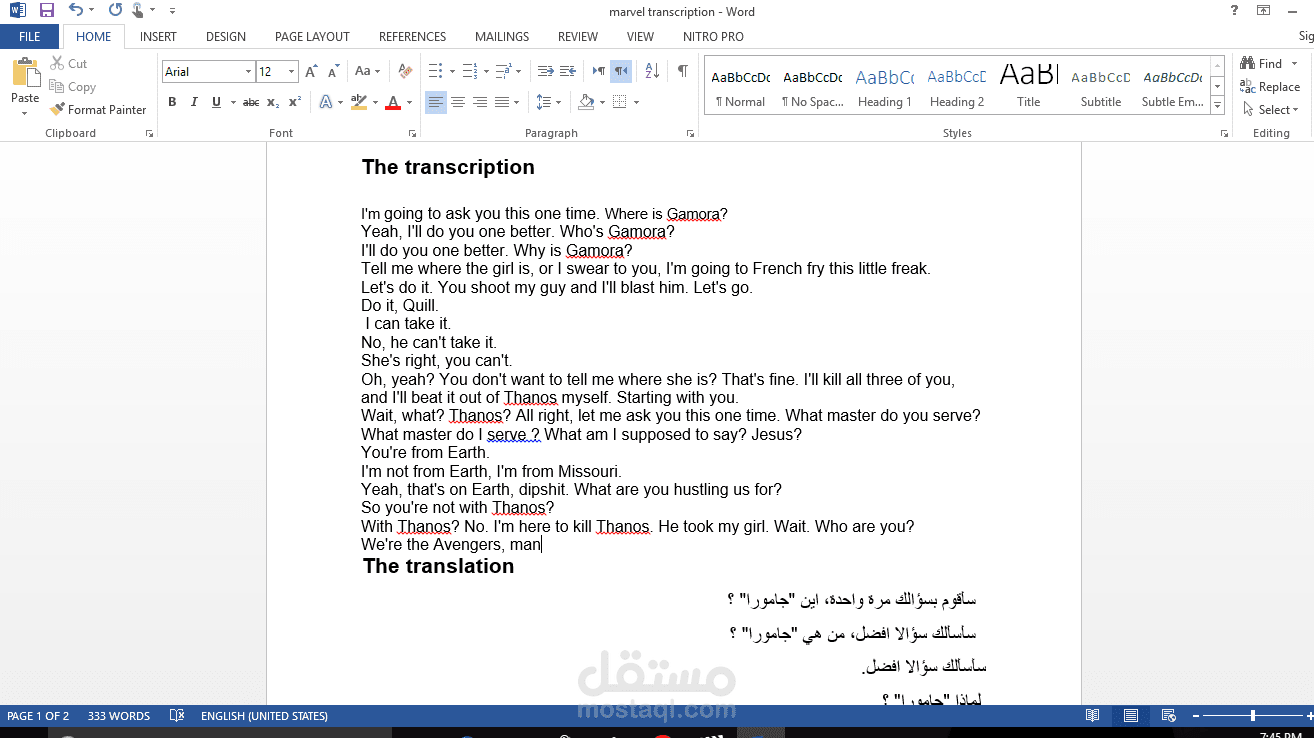
Task: Click the Copy command
Action: pos(72,87)
